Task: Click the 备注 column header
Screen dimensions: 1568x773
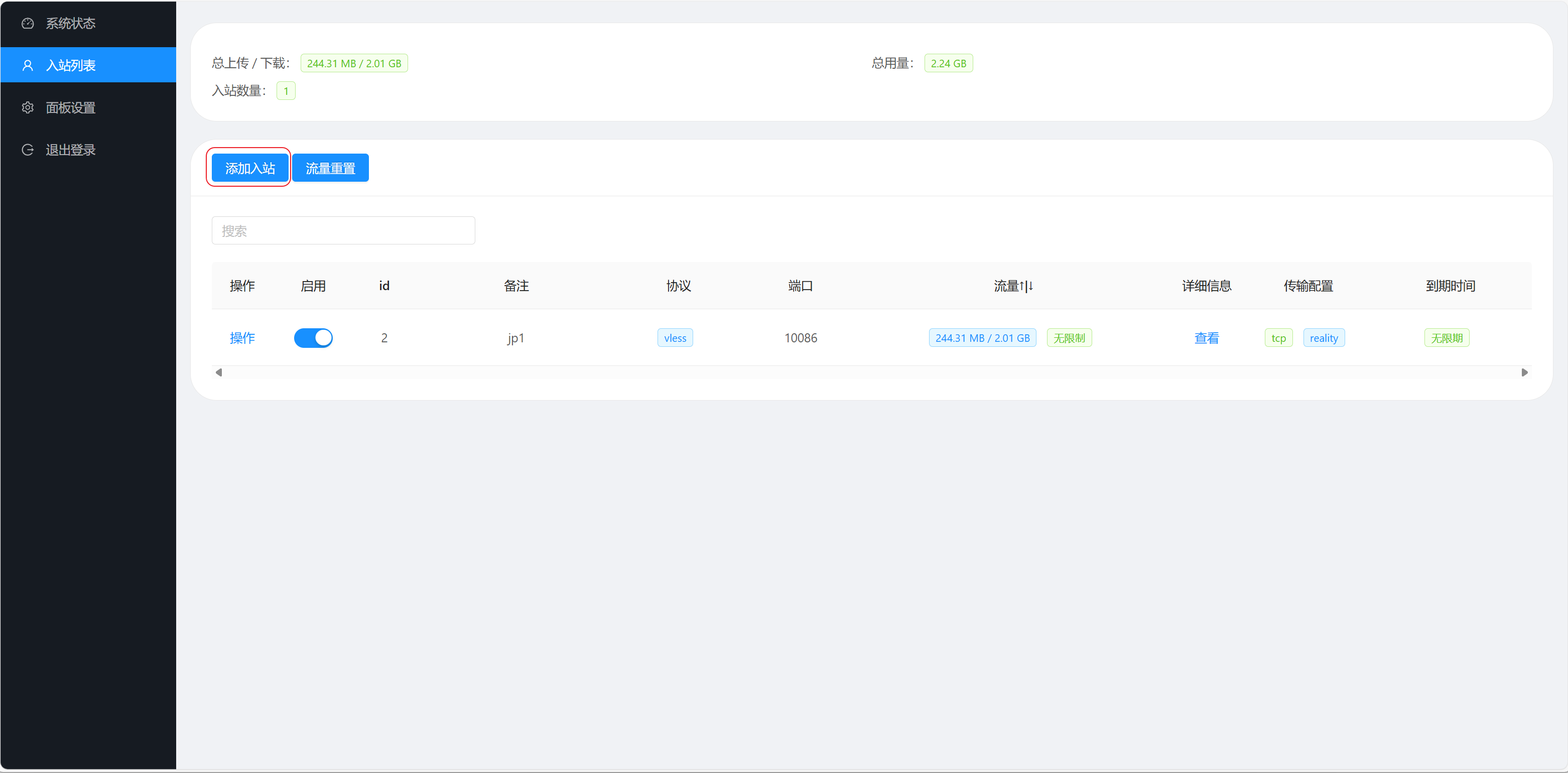Action: (516, 286)
